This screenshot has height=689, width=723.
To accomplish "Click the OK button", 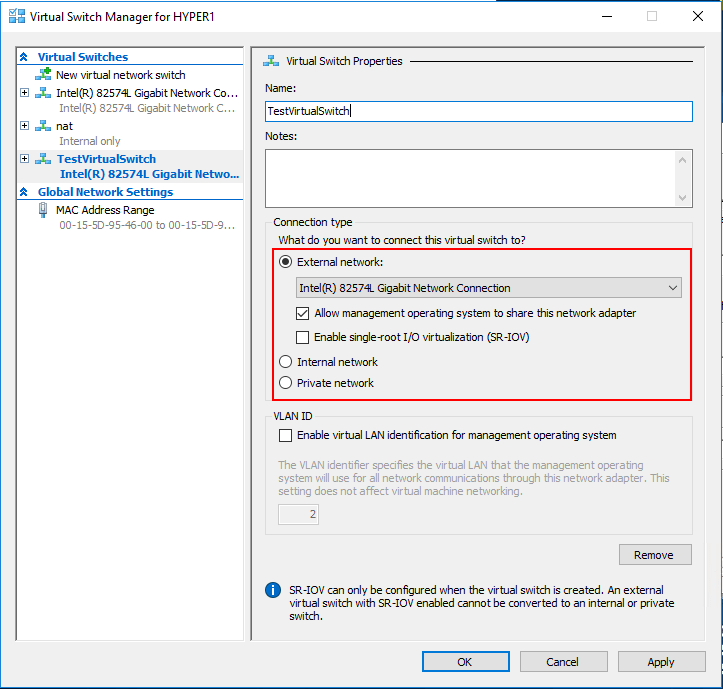I will [466, 662].
